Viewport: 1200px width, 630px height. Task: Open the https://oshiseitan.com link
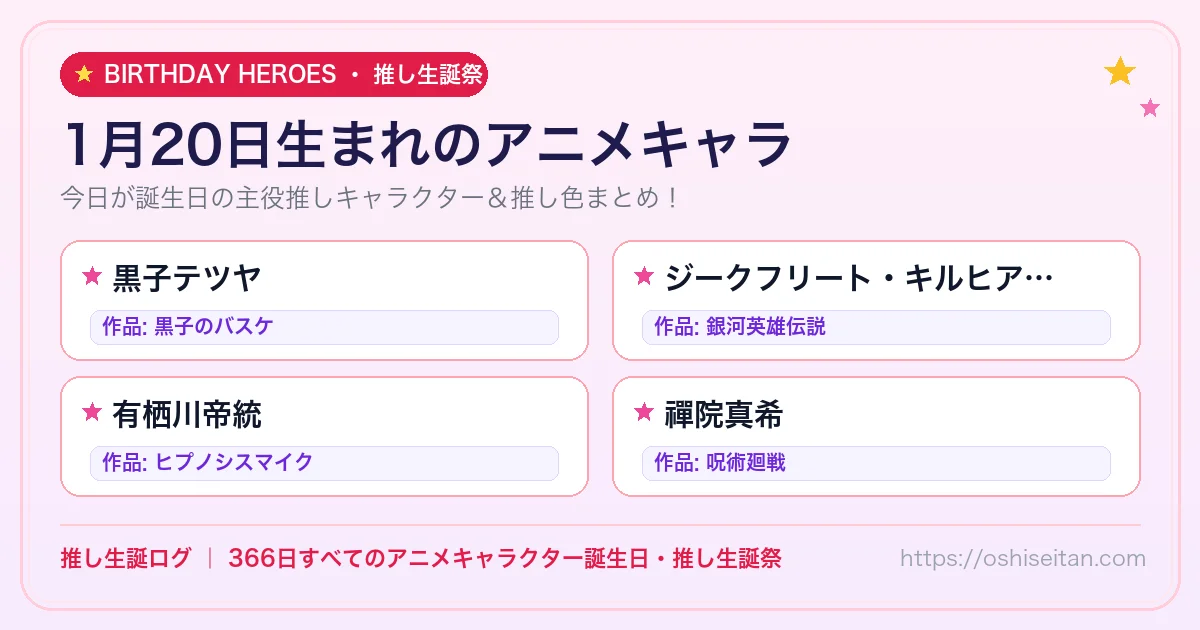pos(1023,558)
